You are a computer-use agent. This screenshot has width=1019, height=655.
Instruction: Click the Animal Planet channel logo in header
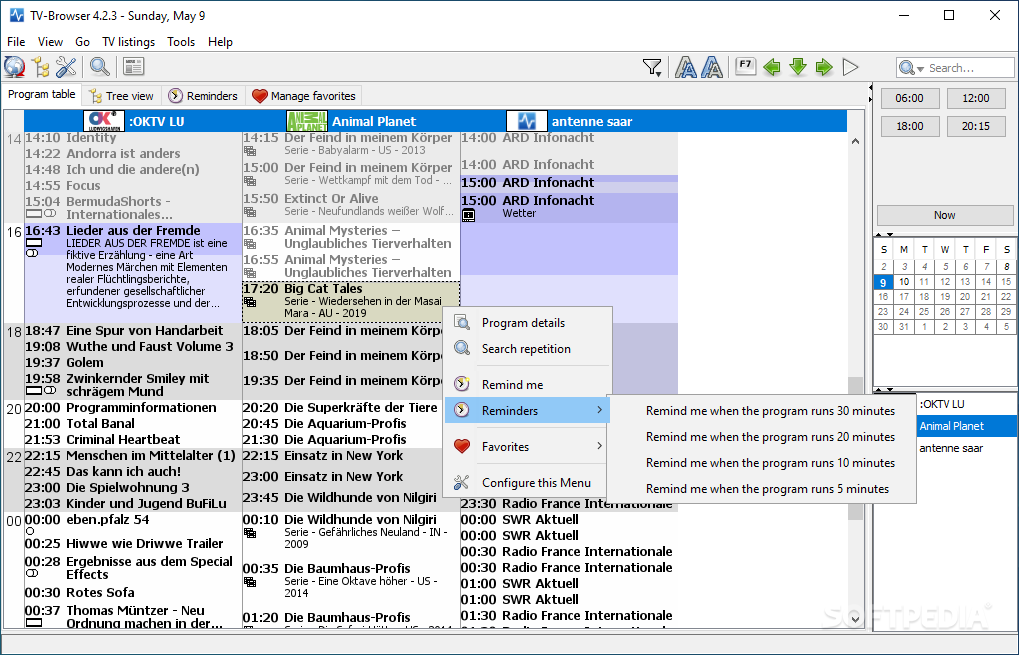click(x=307, y=121)
